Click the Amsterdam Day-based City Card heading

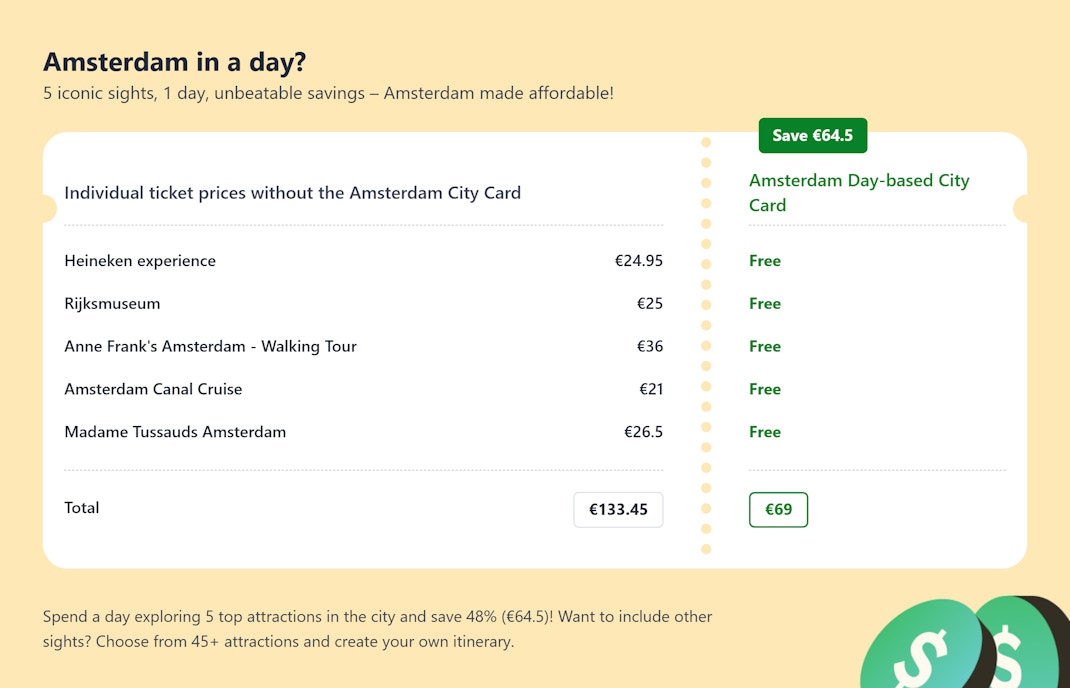tap(859, 193)
